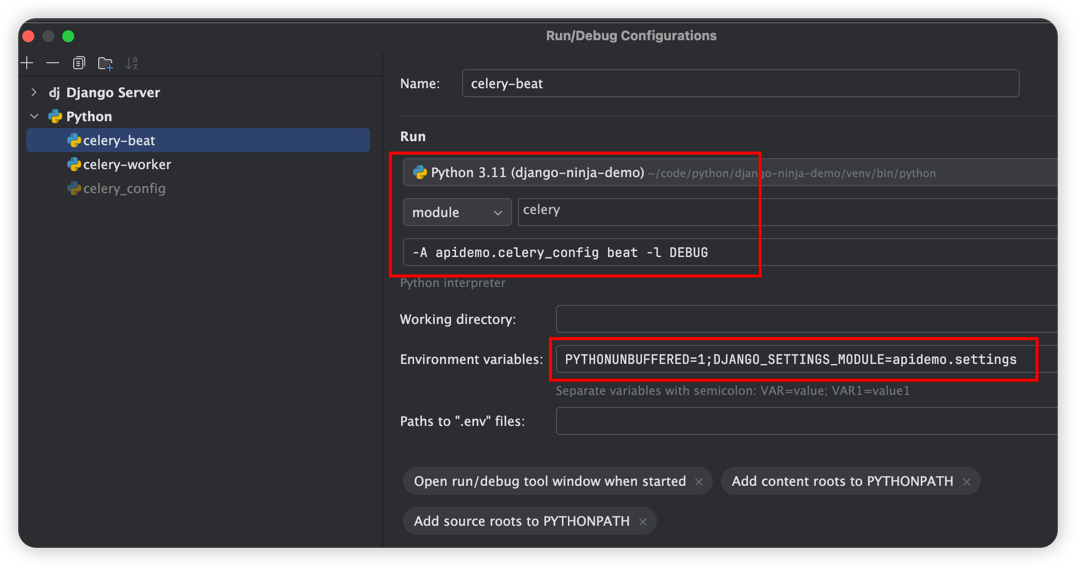Click the dj Django Server icon
This screenshot has height=566, width=1076.
pyautogui.click(x=54, y=93)
